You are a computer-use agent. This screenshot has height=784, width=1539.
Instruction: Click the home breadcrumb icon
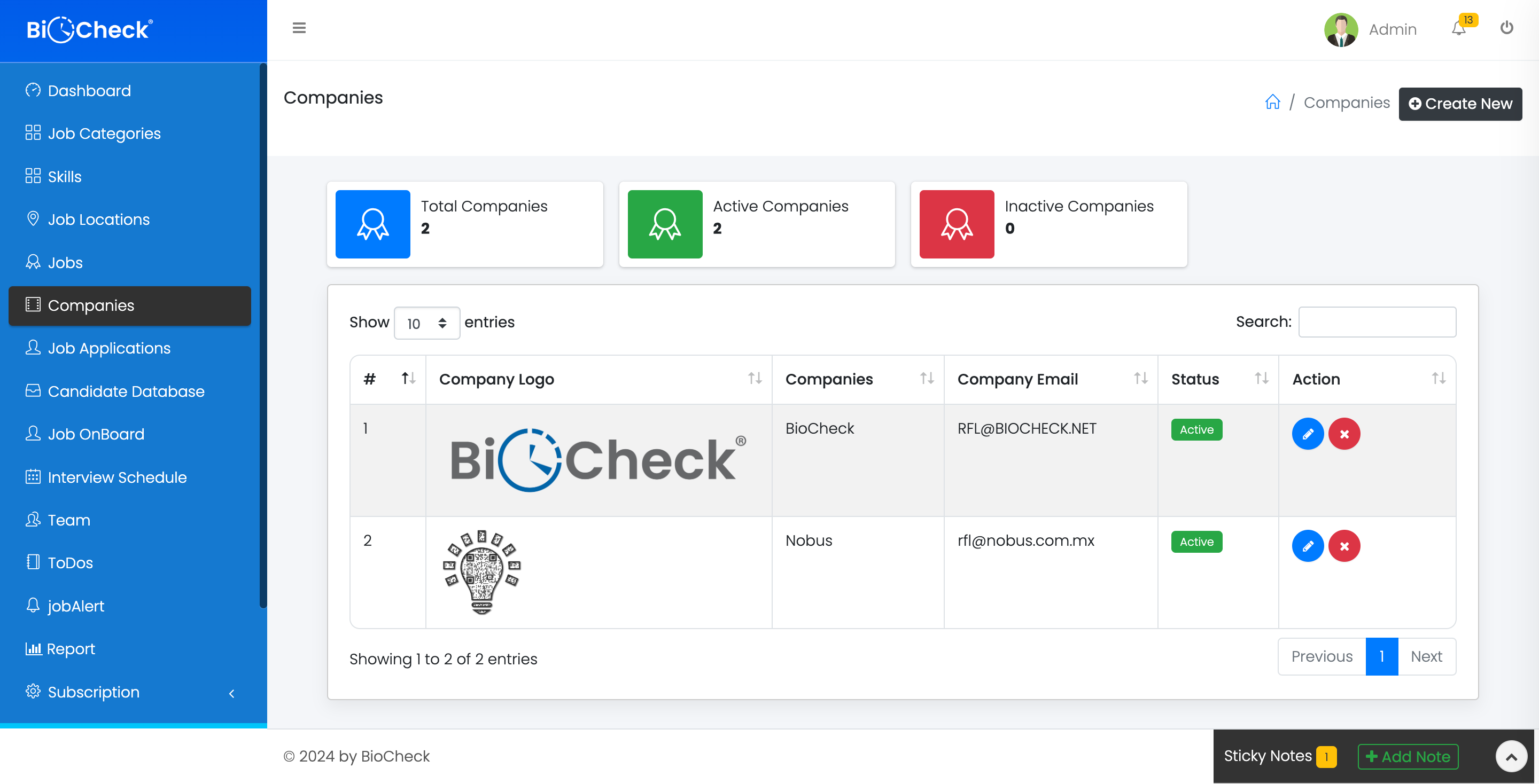pyautogui.click(x=1272, y=102)
